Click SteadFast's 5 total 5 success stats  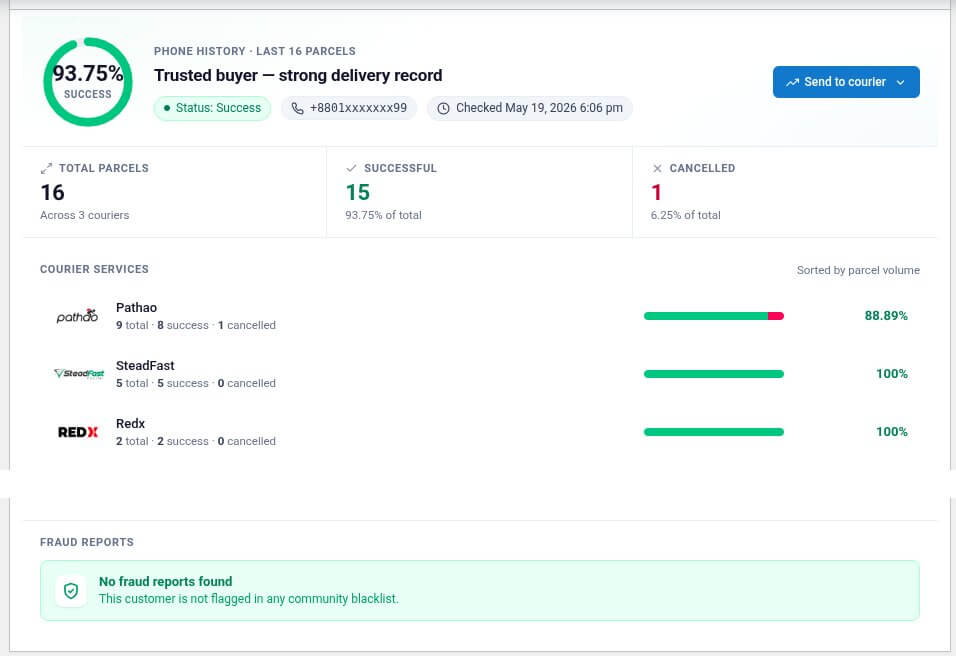tap(196, 383)
